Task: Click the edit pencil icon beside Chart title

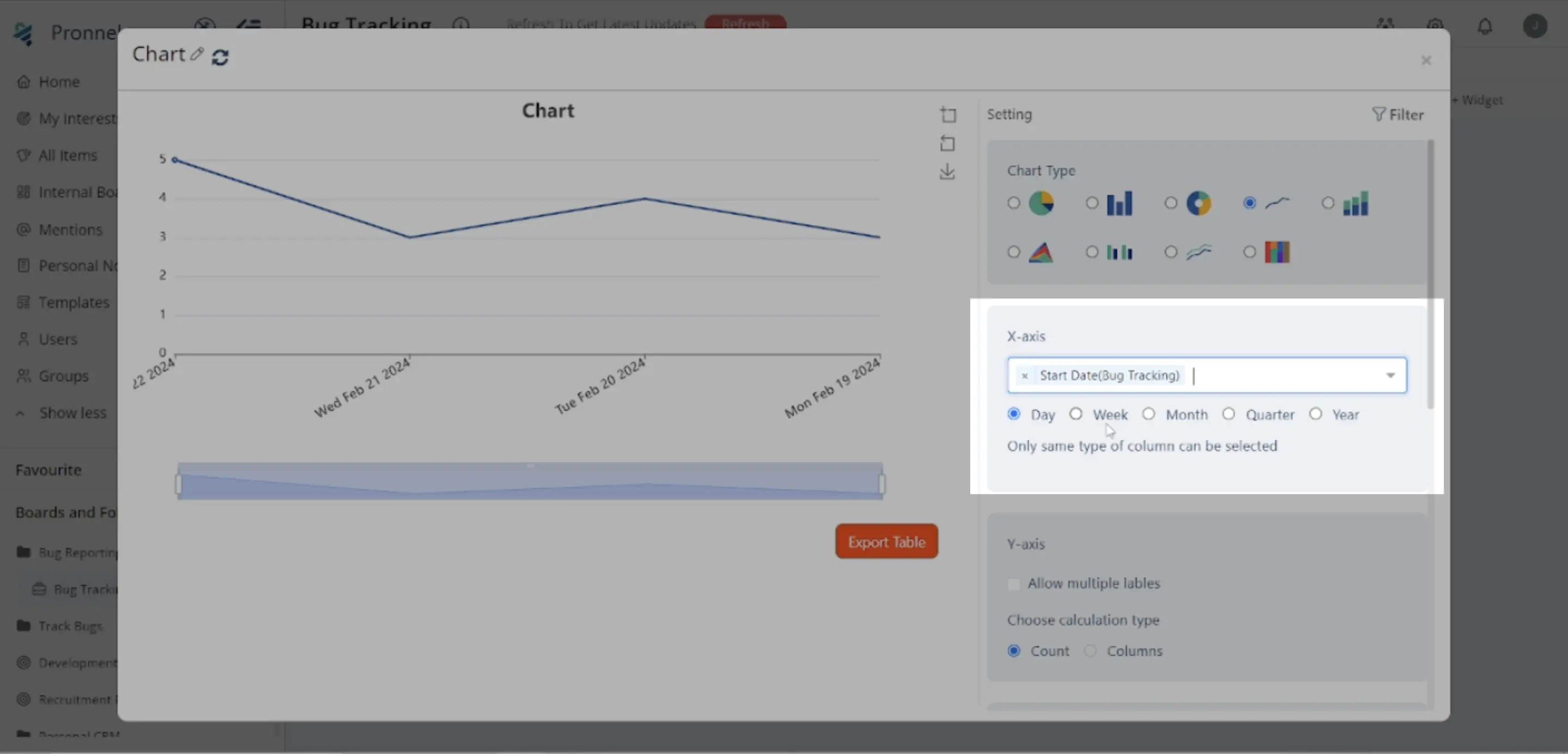Action: (x=196, y=54)
